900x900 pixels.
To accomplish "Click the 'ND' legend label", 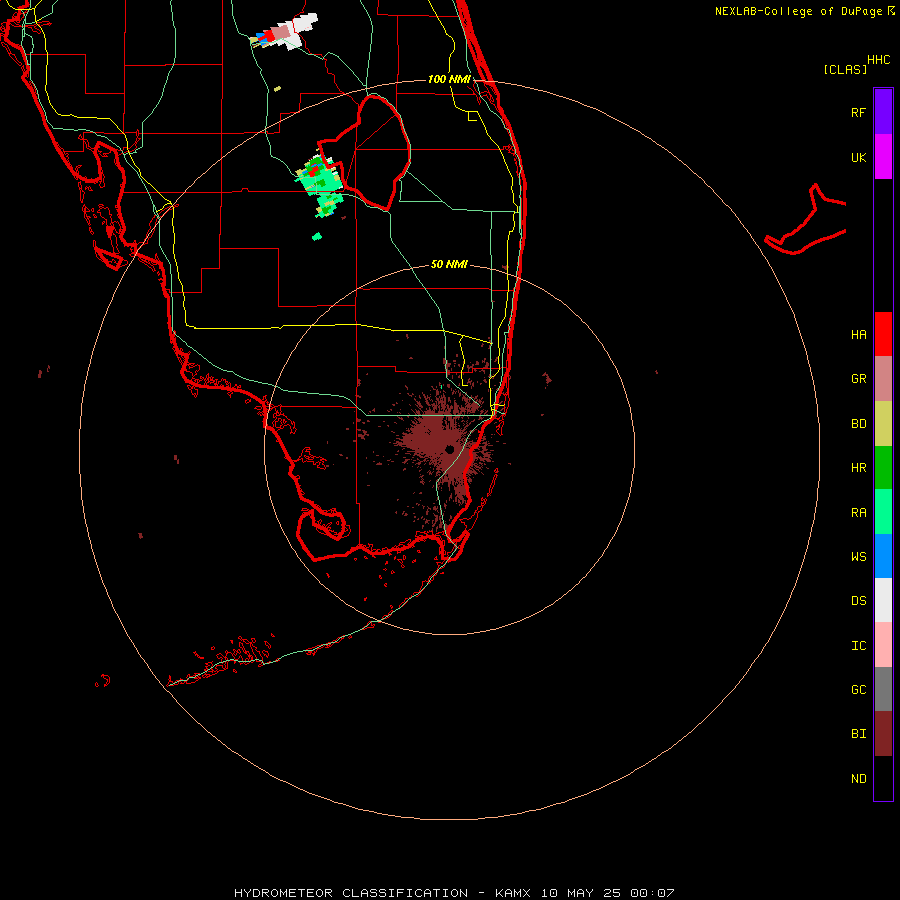I will (x=858, y=779).
